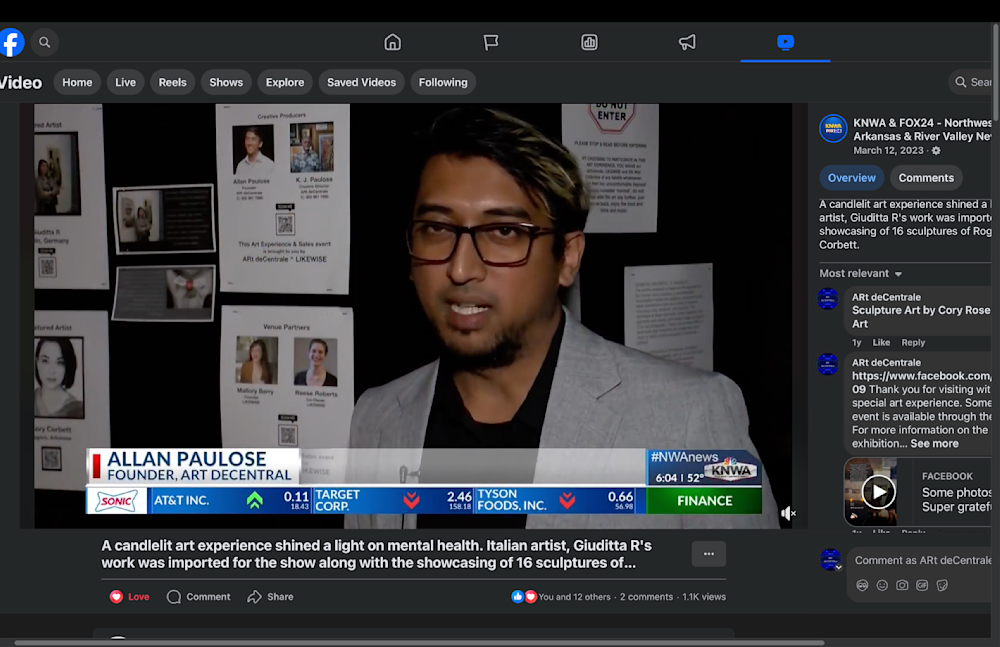Open the insights chart icon in top bar
The height and width of the screenshot is (647, 1000).
tap(589, 42)
